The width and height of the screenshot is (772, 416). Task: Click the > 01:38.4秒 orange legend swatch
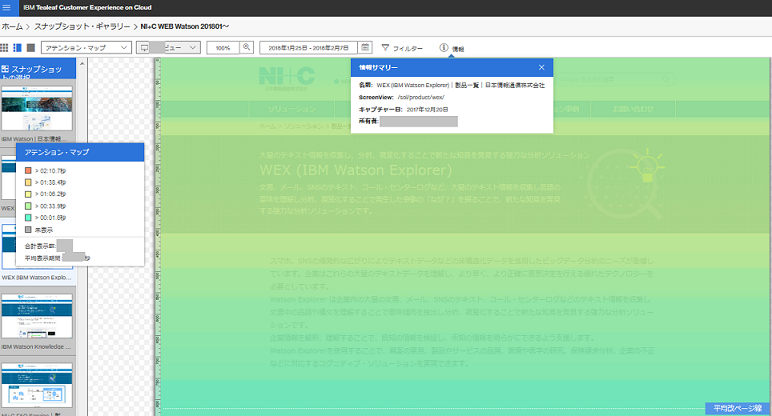pyautogui.click(x=28, y=182)
